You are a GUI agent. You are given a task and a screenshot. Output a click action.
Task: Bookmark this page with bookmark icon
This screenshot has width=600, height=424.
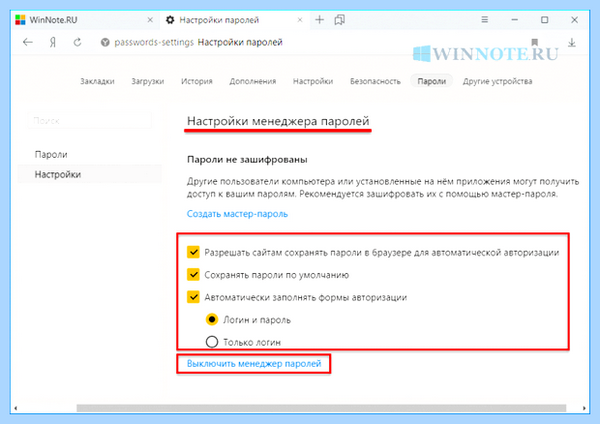click(535, 42)
